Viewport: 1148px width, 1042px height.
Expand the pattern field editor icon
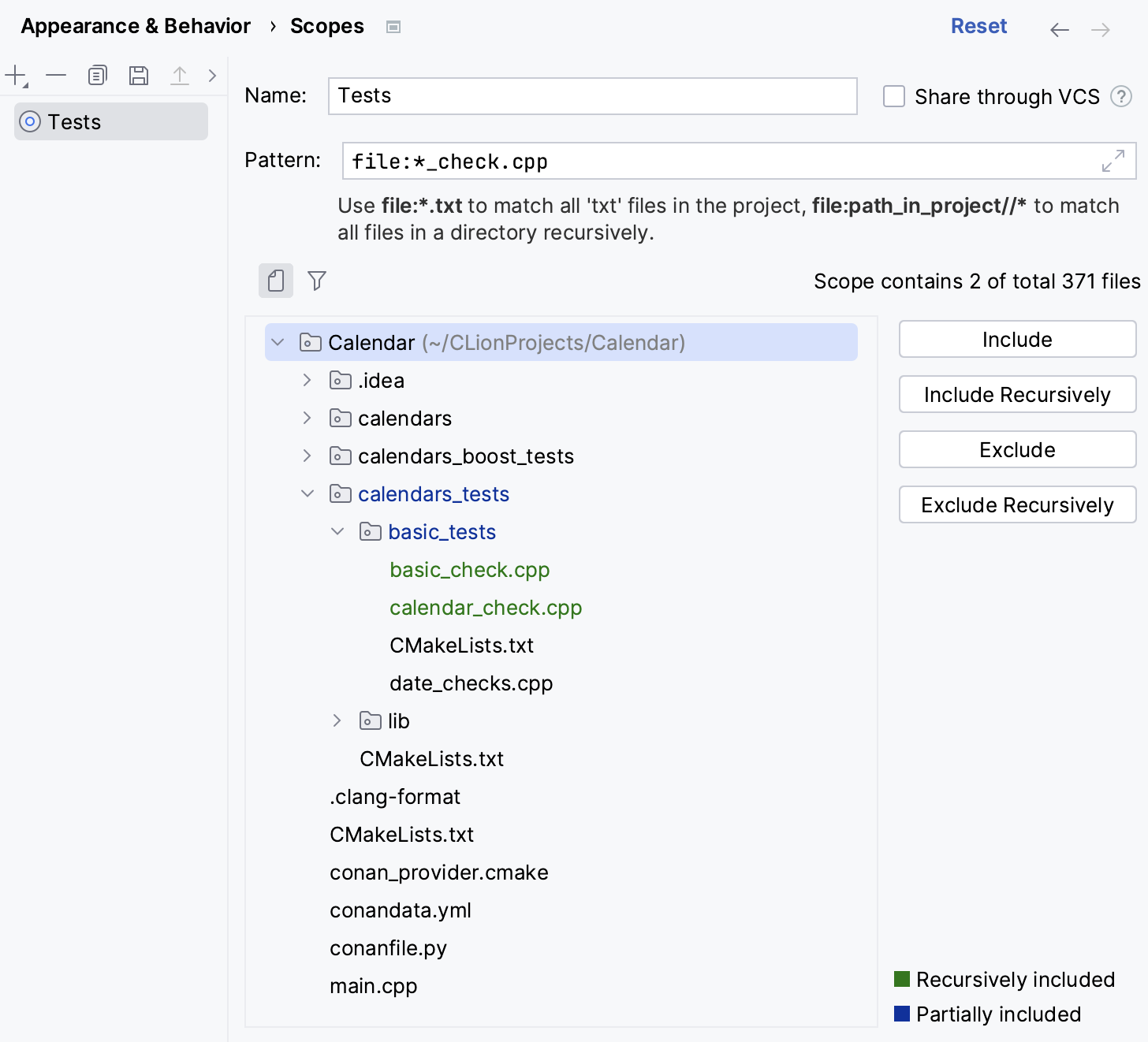[1113, 161]
